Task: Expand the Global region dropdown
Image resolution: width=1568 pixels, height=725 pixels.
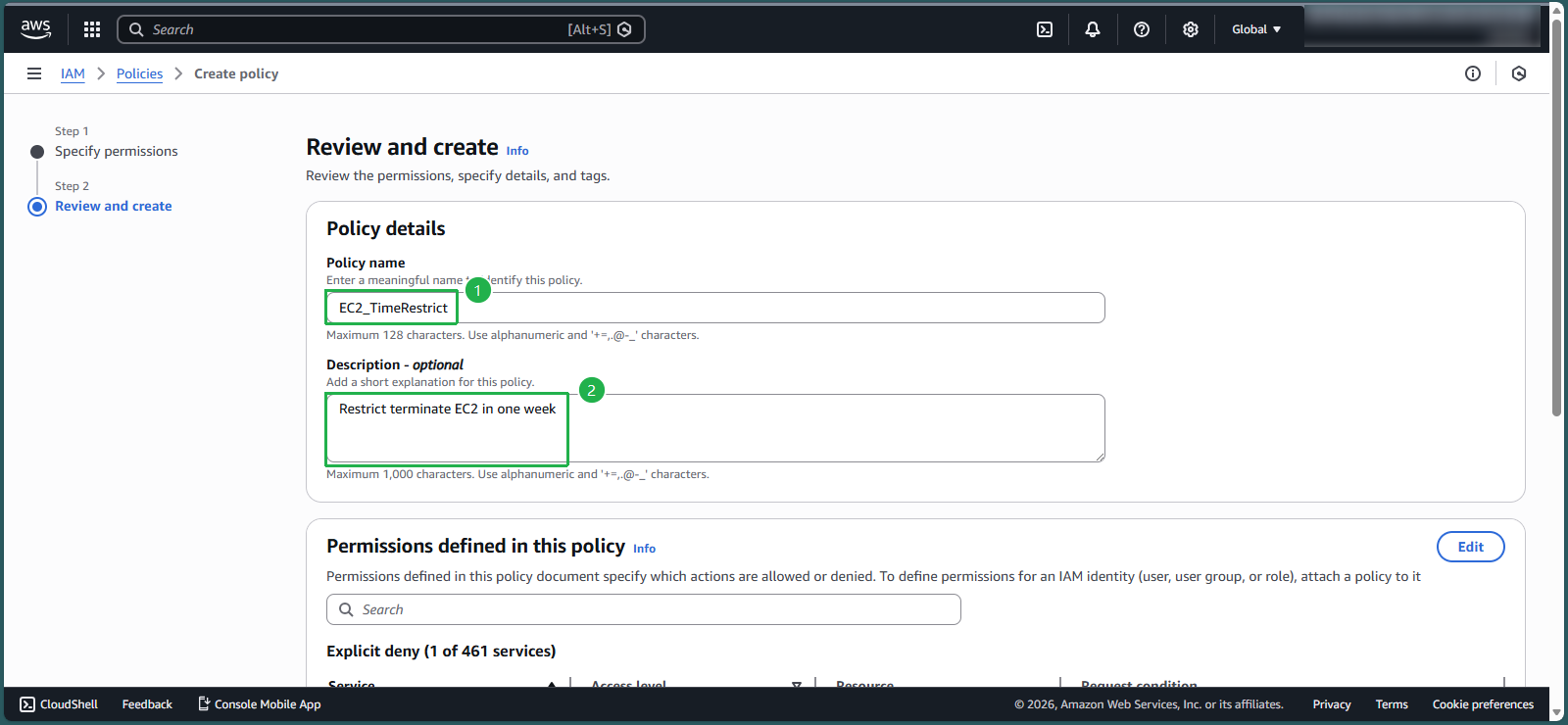Action: click(x=1256, y=29)
